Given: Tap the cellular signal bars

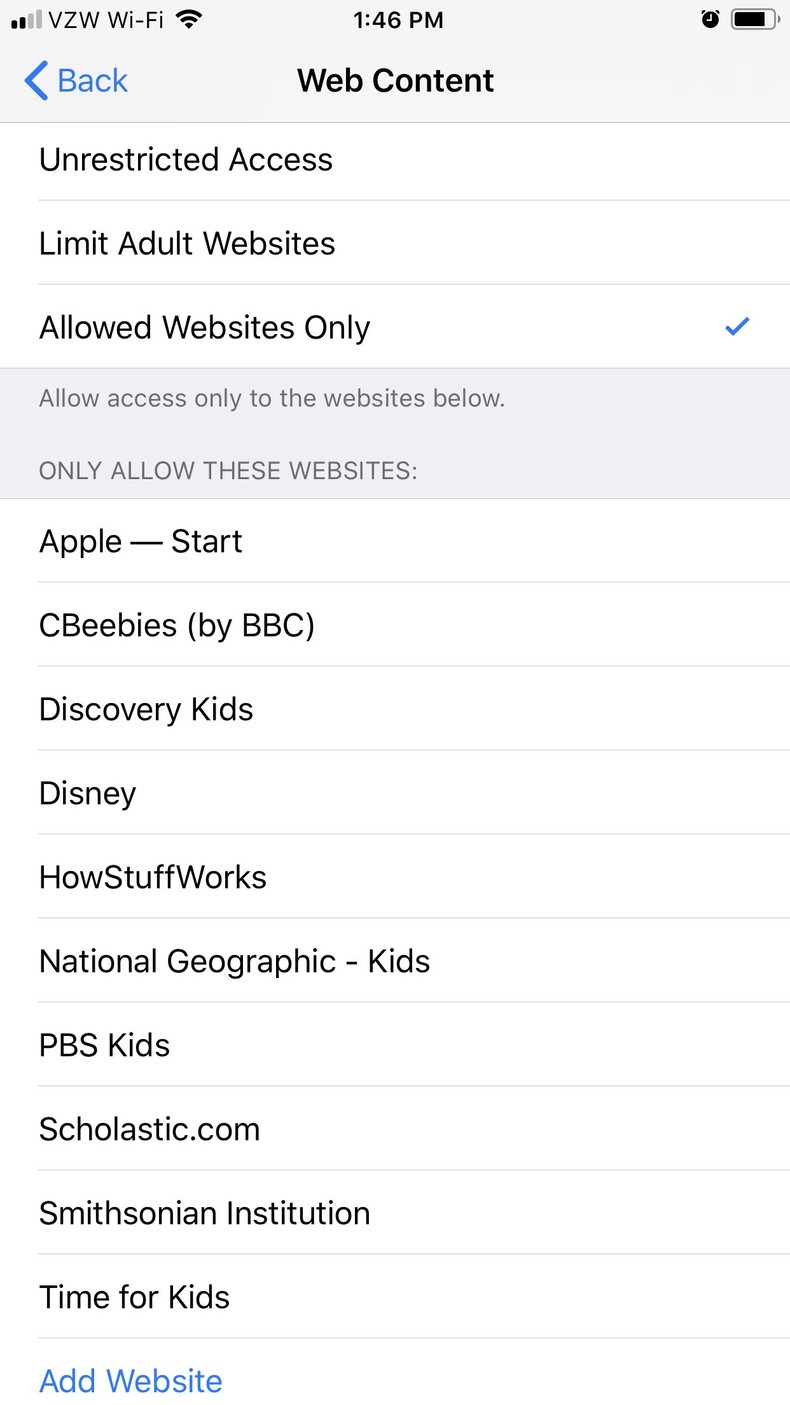Looking at the screenshot, I should [x=26, y=20].
